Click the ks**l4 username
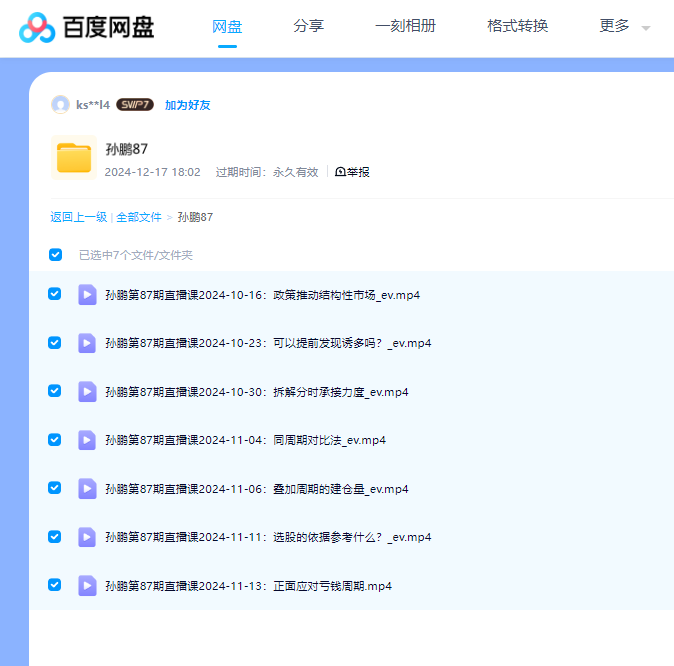Viewport: 674px width, 666px height. coord(93,105)
